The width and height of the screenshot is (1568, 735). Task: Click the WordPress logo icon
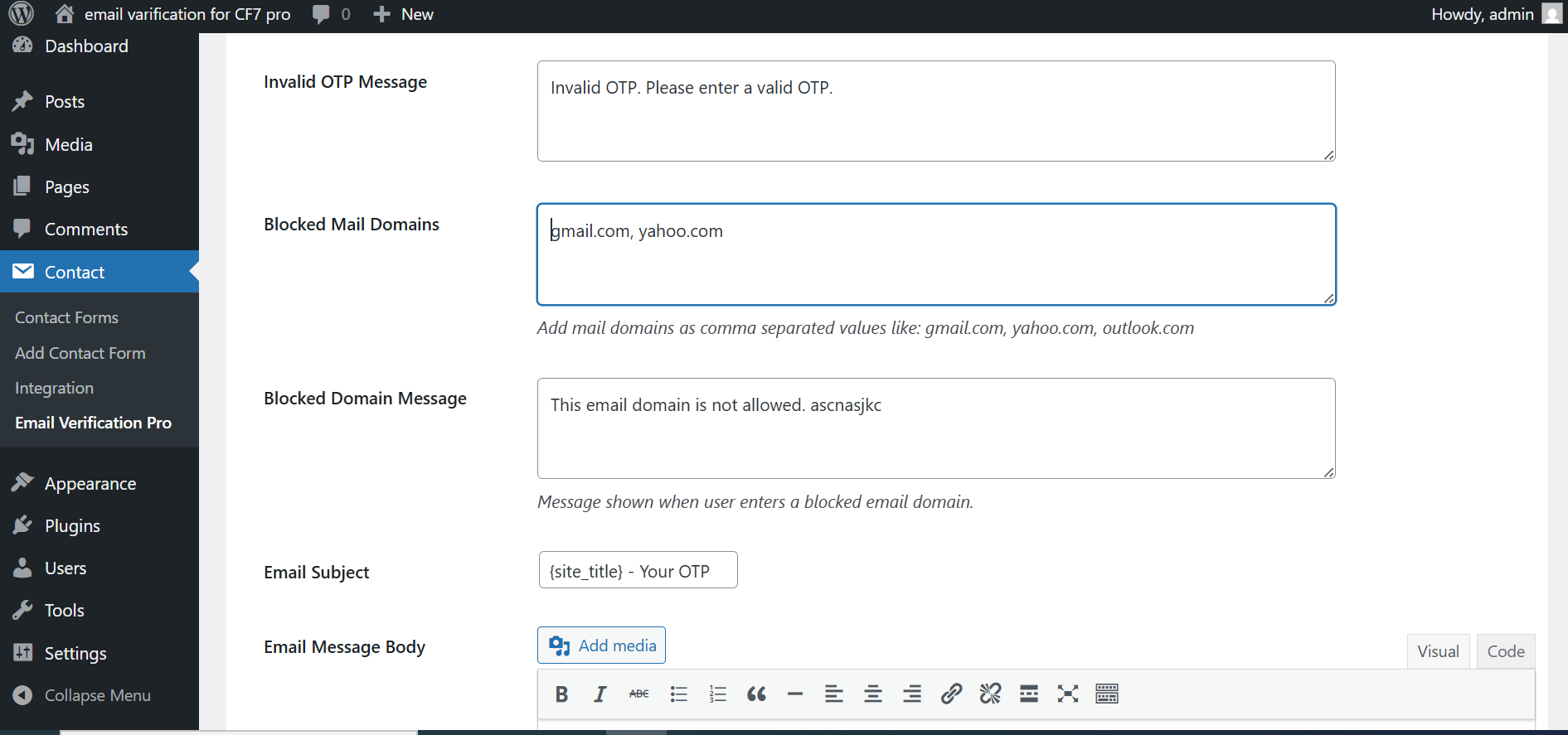coord(22,14)
